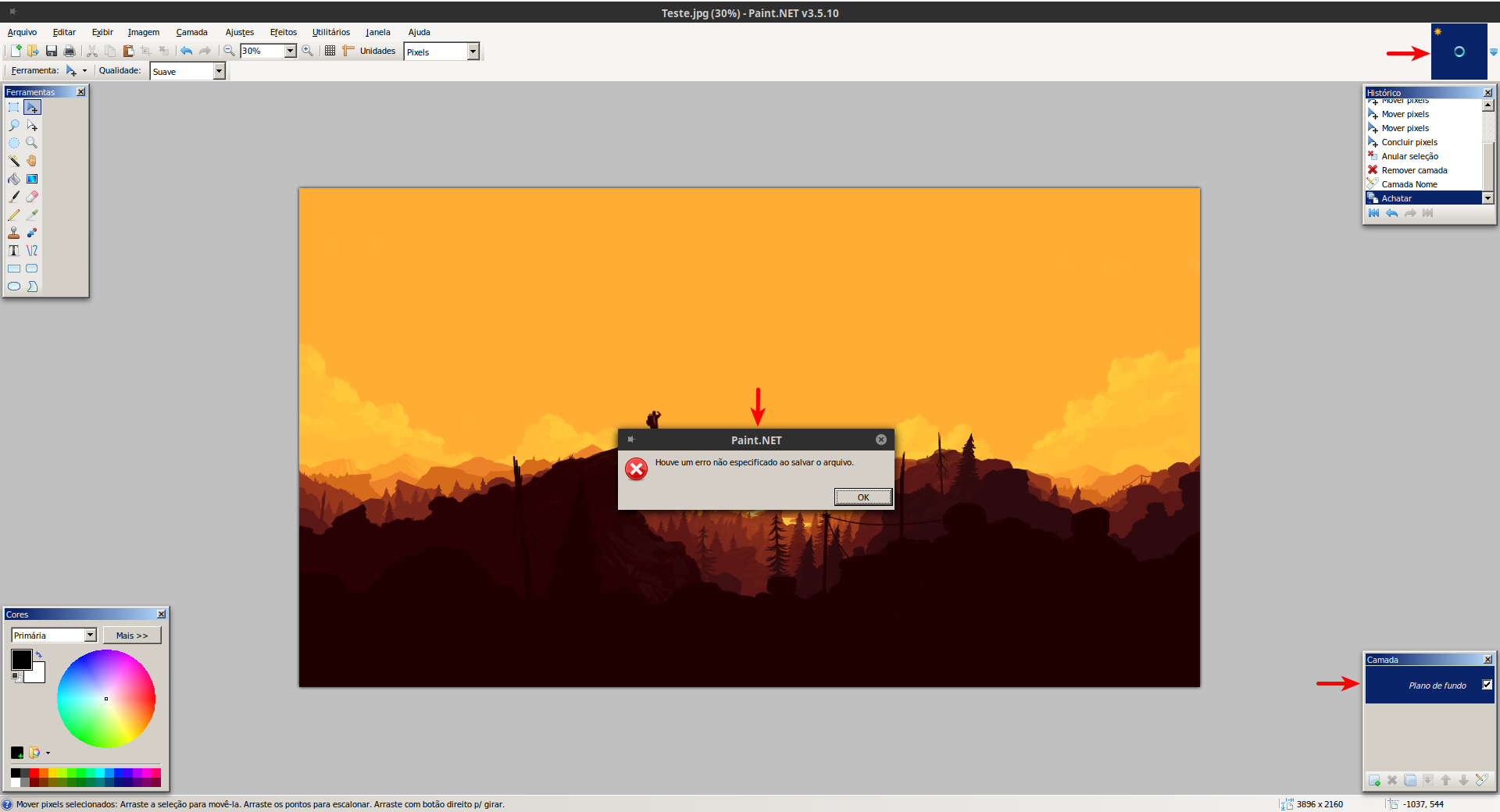Image resolution: width=1500 pixels, height=812 pixels.
Task: Select the Clone Stamp tool
Action: 14,233
